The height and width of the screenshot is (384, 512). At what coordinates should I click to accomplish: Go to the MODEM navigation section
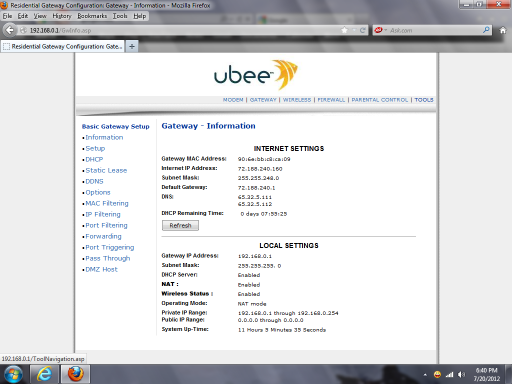point(233,100)
